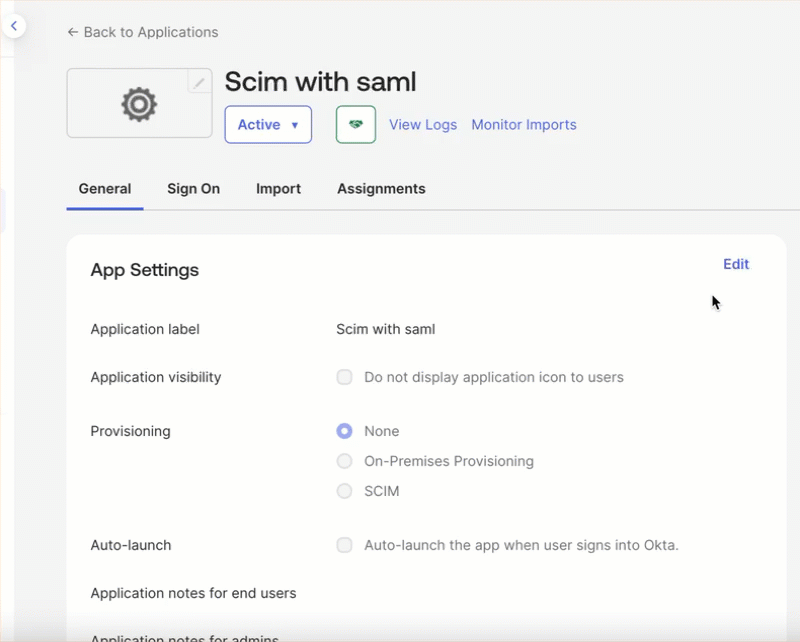
Task: Select the None provisioning radio button
Action: click(x=344, y=431)
